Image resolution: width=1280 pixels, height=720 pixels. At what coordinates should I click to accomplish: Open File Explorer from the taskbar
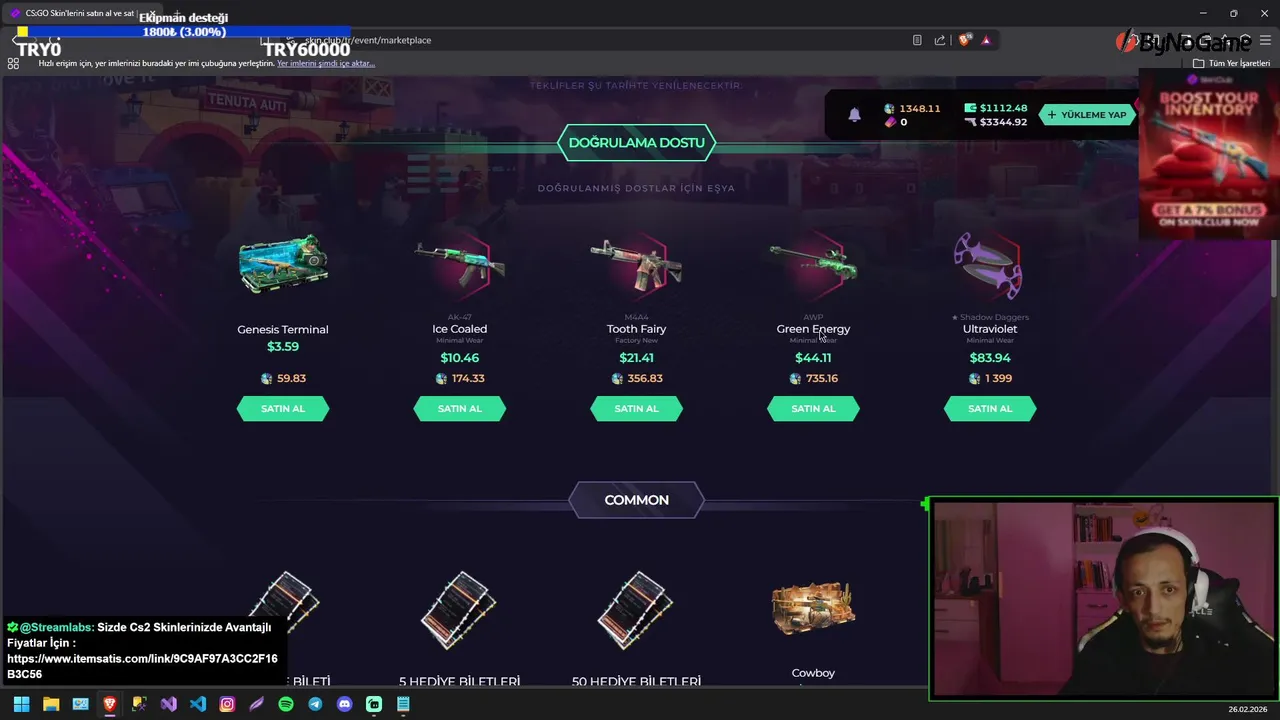51,704
